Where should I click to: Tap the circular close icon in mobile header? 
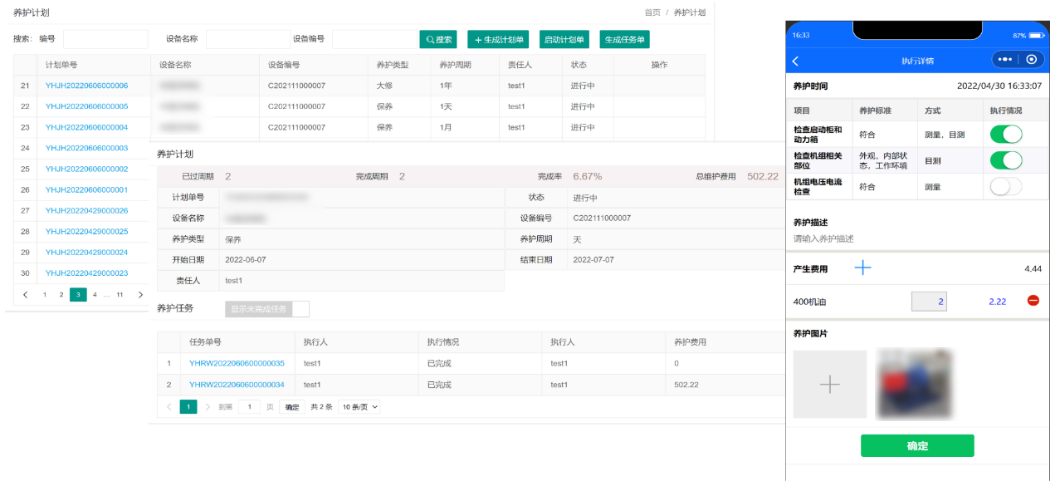click(x=1032, y=60)
